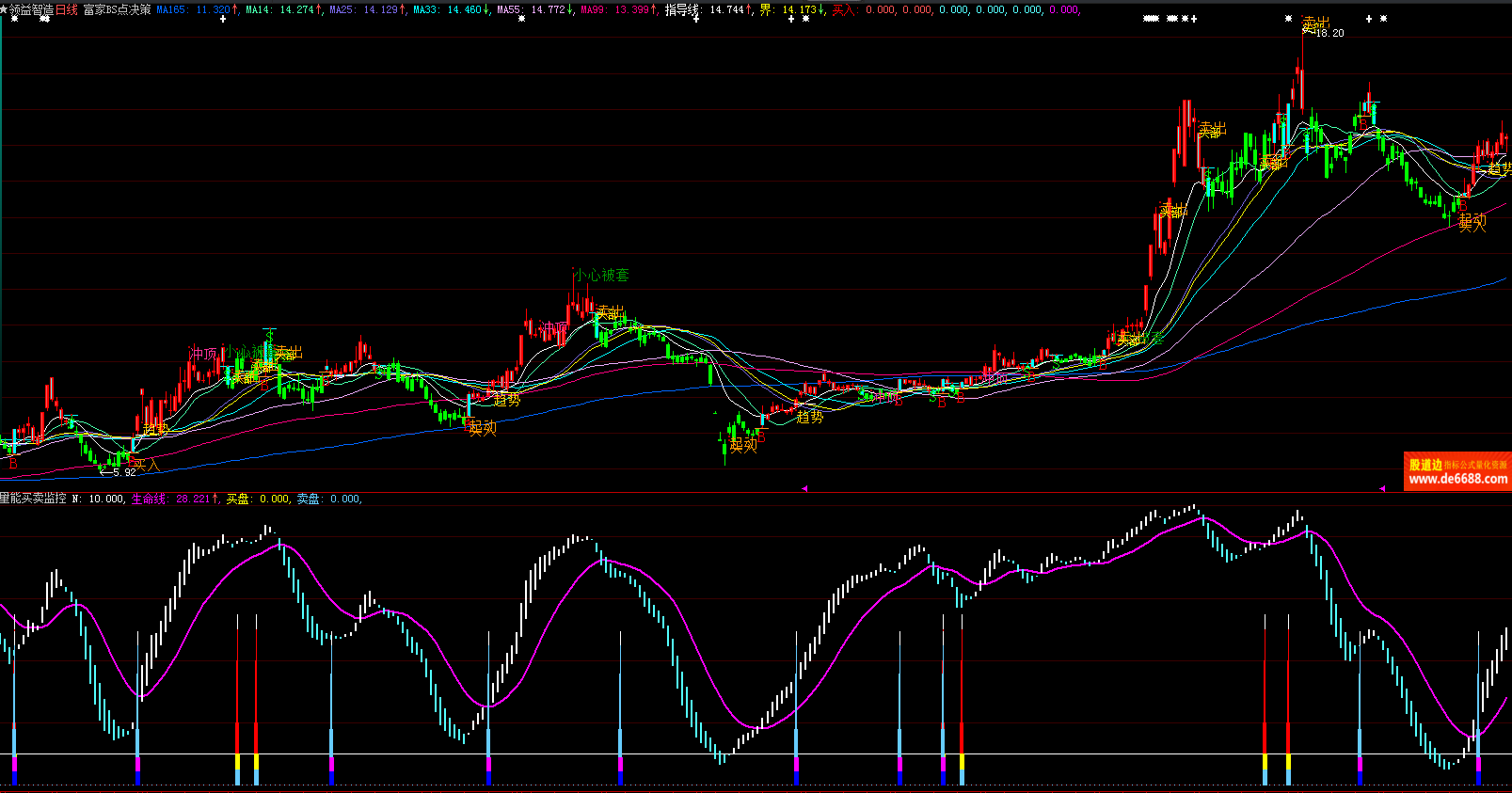Click the magenta triangle marker near chart center
The width and height of the screenshot is (1512, 793).
point(804,488)
